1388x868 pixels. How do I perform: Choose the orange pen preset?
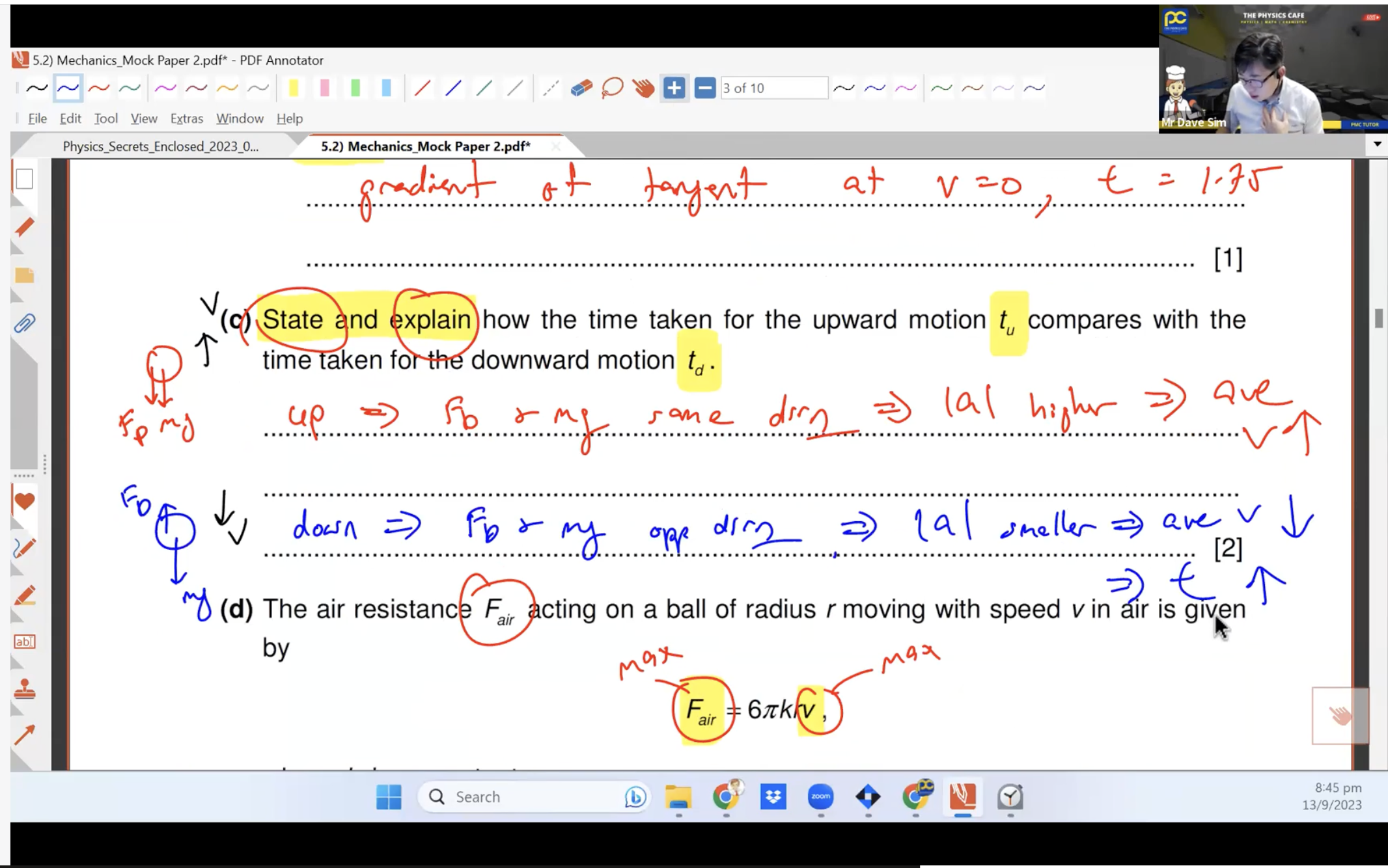[x=227, y=88]
